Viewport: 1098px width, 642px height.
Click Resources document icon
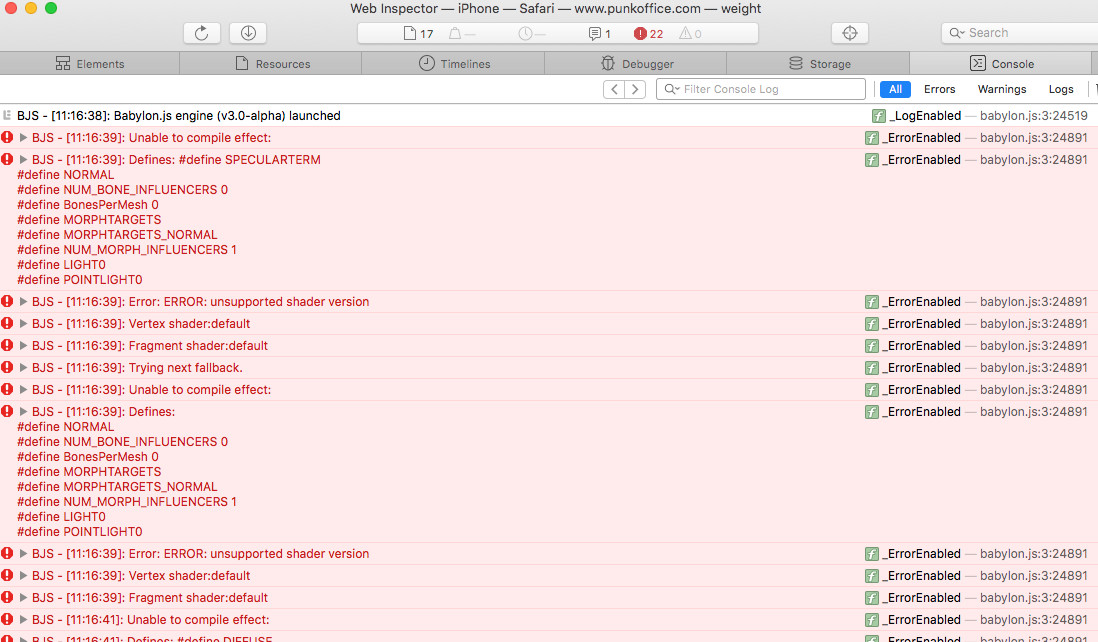tap(242, 64)
